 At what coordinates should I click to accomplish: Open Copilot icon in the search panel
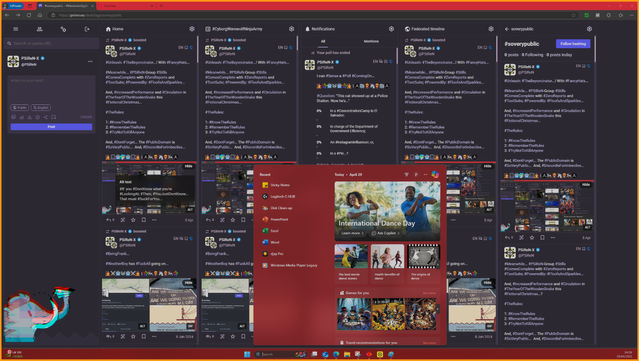(435, 174)
